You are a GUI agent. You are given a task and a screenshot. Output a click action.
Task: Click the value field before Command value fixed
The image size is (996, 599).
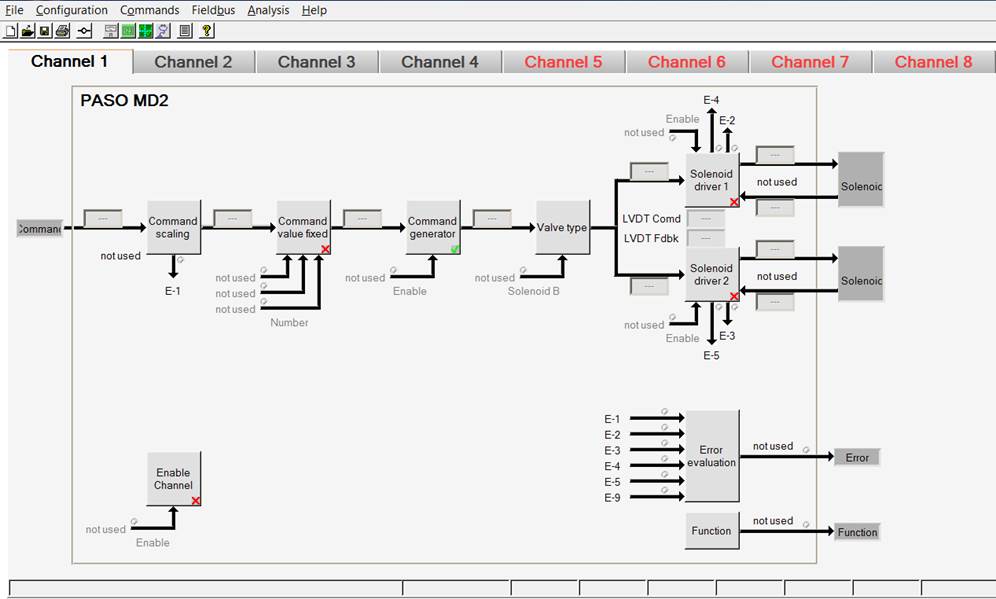tap(232, 219)
